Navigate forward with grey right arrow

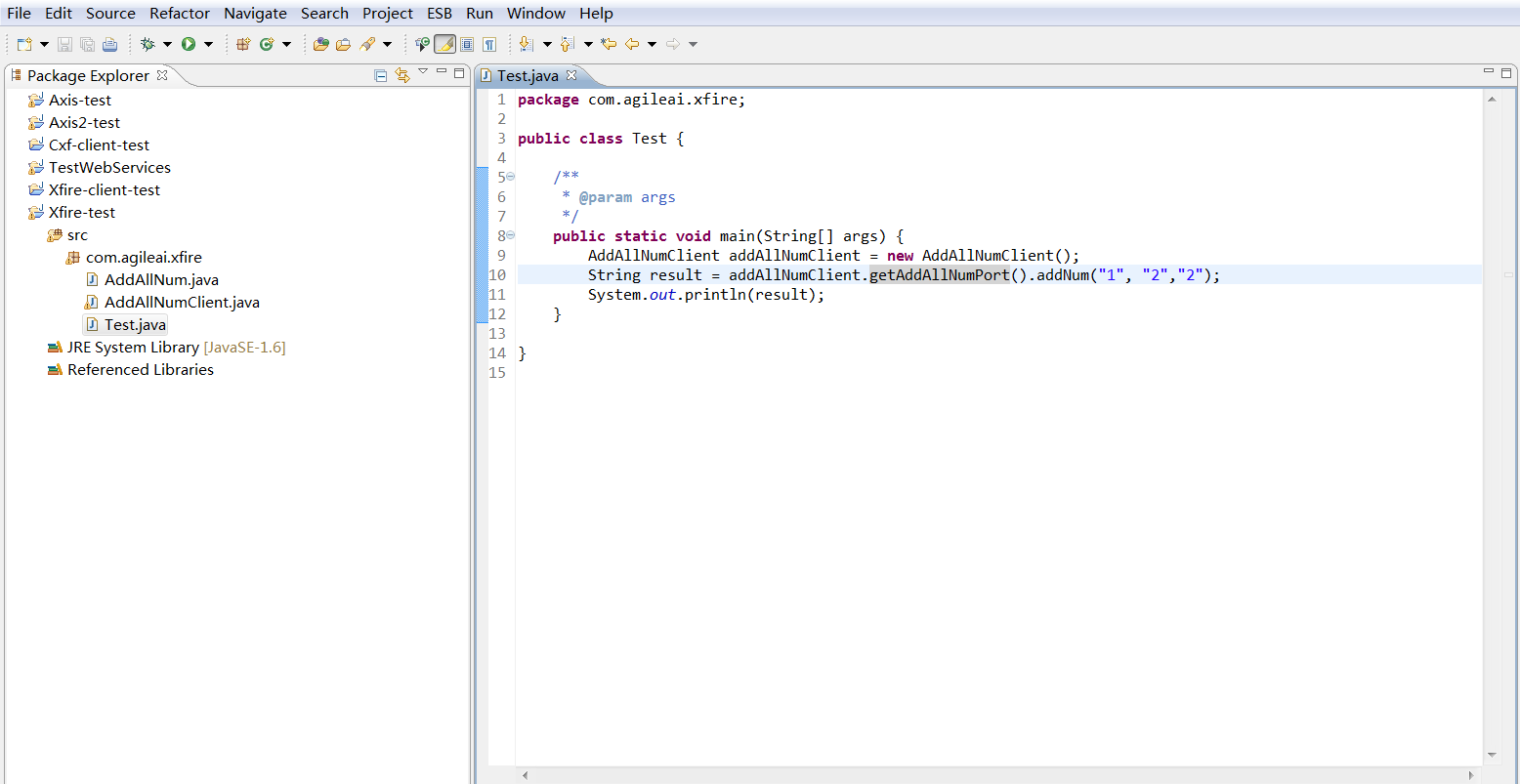[673, 44]
